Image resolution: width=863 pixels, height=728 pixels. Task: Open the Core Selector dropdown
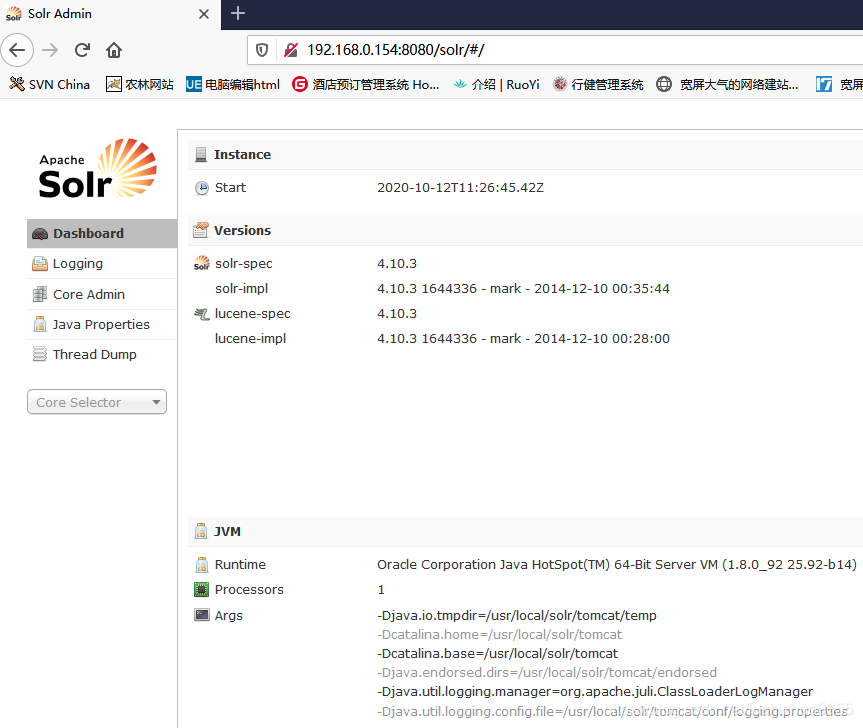(x=96, y=401)
